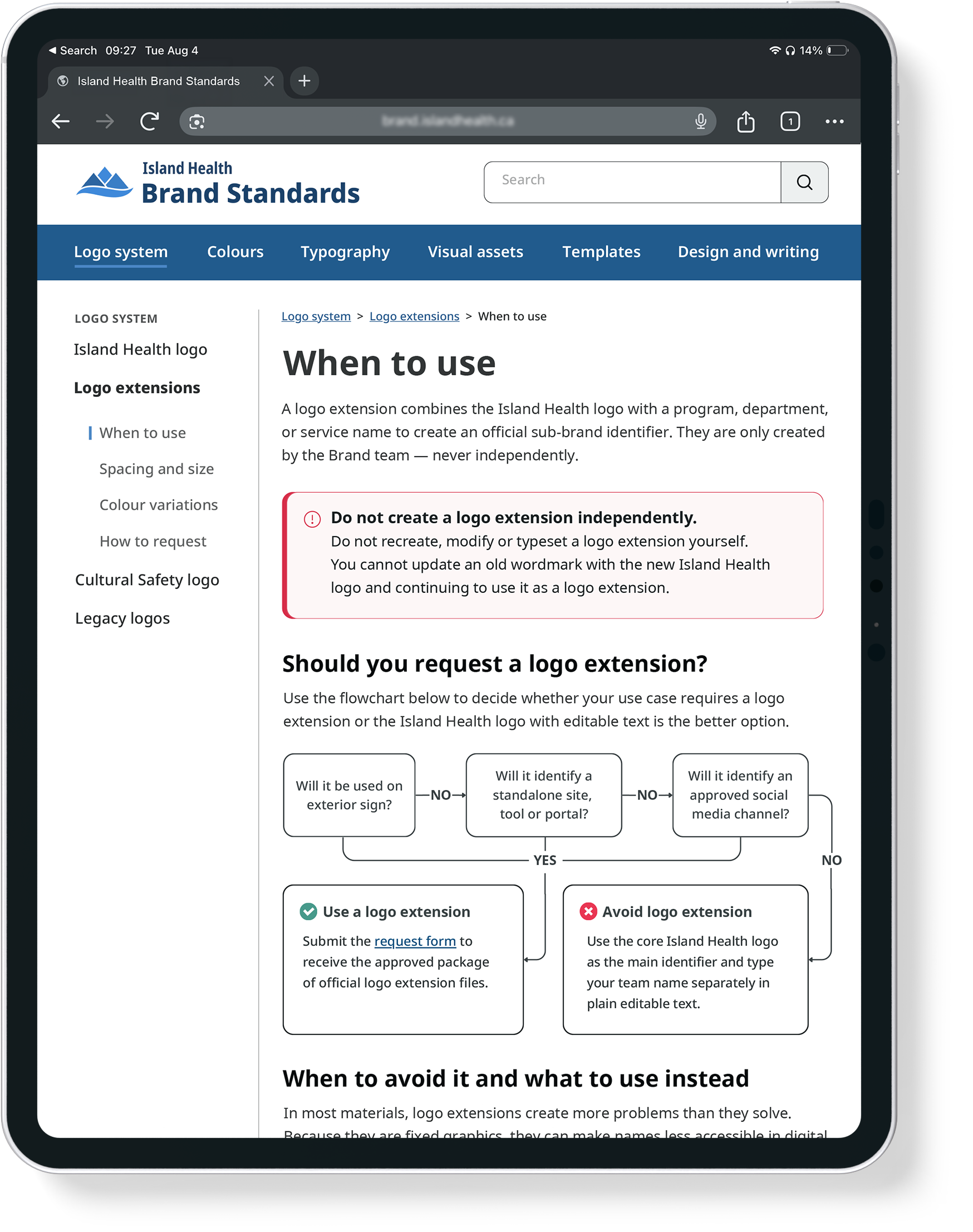Open the share sheet icon

(x=746, y=121)
